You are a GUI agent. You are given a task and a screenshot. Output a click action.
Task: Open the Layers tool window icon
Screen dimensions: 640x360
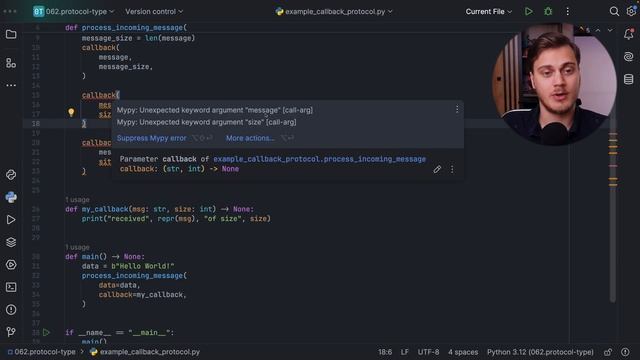(x=11, y=242)
